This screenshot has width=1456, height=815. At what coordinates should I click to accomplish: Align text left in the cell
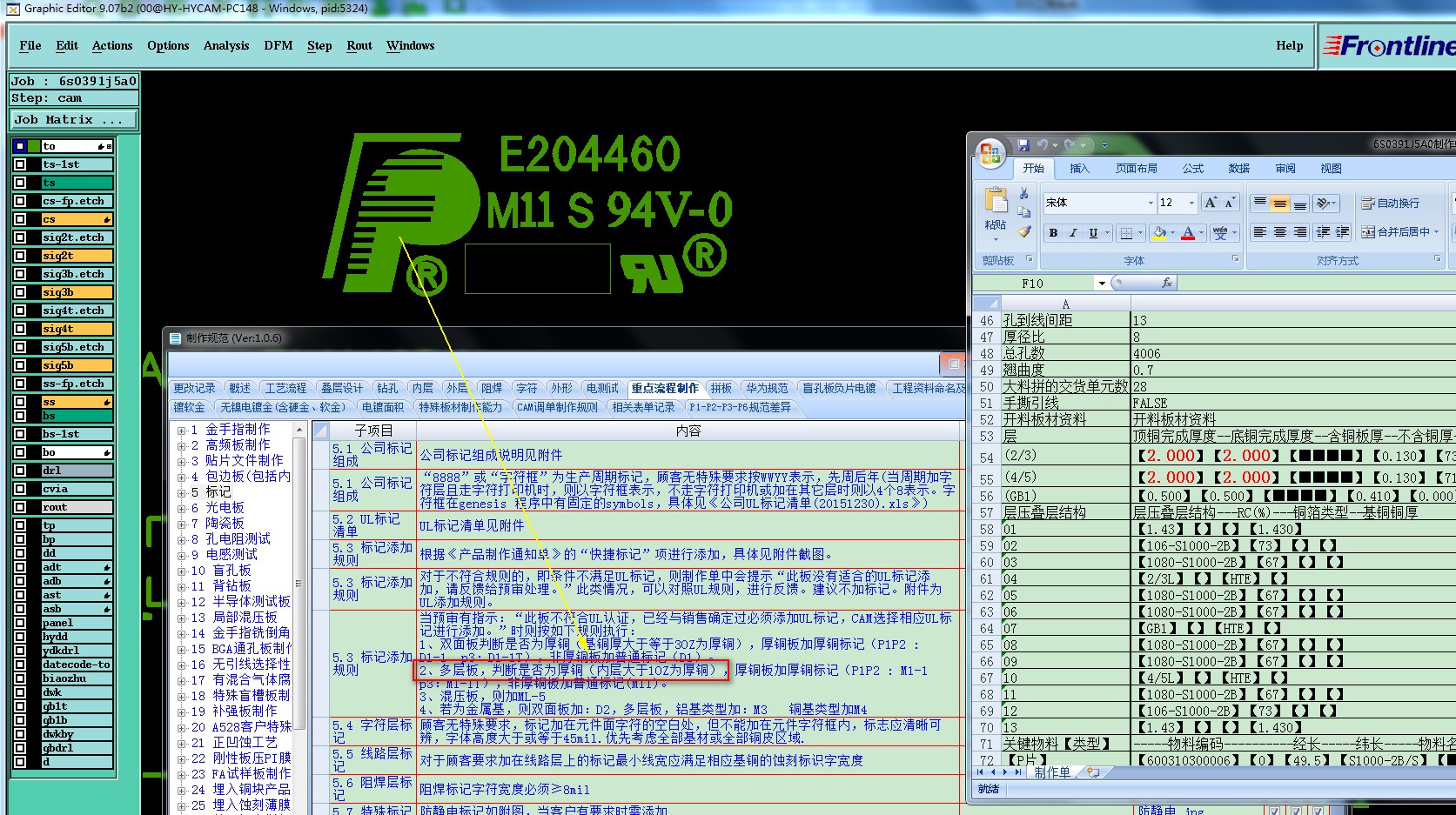[x=1259, y=232]
